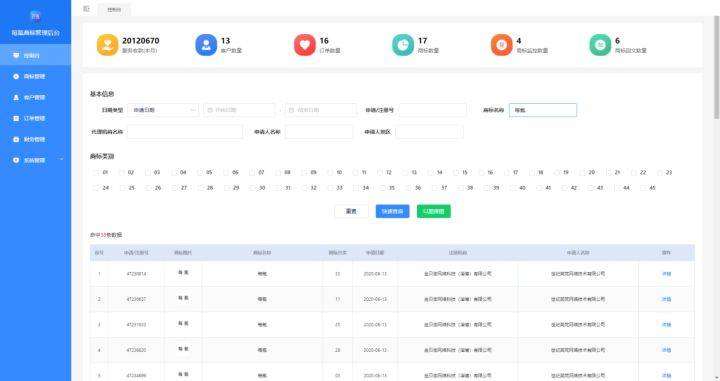
Task: Check trademark class 01 checkbox
Action: 96,173
